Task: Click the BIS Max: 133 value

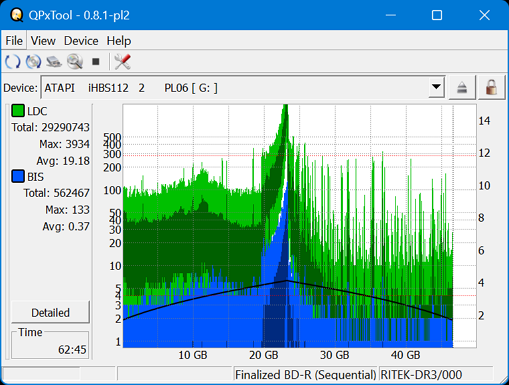Action: [x=67, y=210]
